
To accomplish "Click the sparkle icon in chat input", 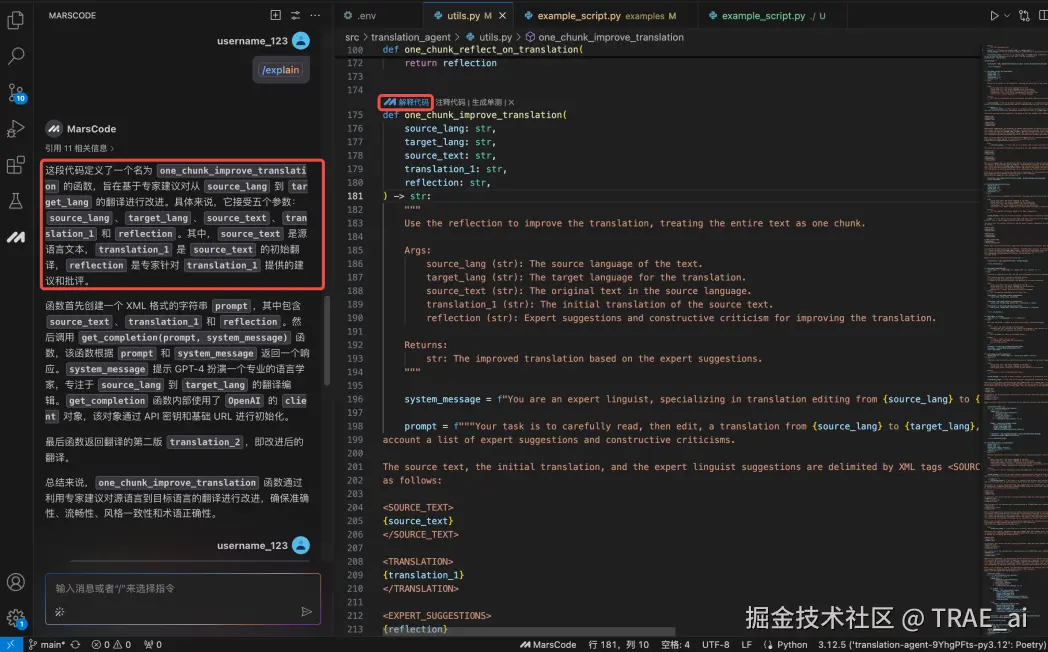I will coord(59,611).
